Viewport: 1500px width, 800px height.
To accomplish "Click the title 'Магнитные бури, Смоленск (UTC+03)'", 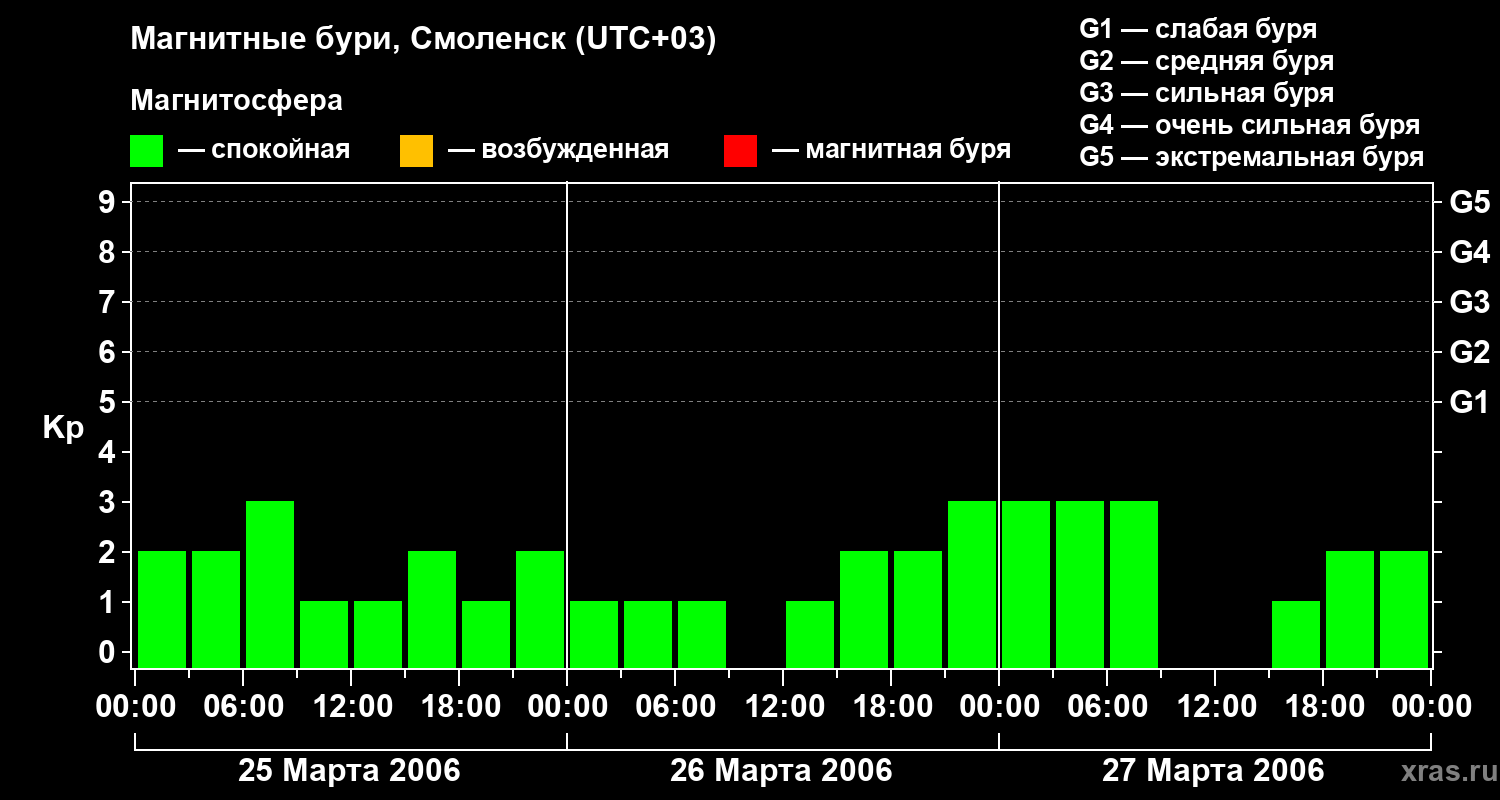I will [424, 40].
